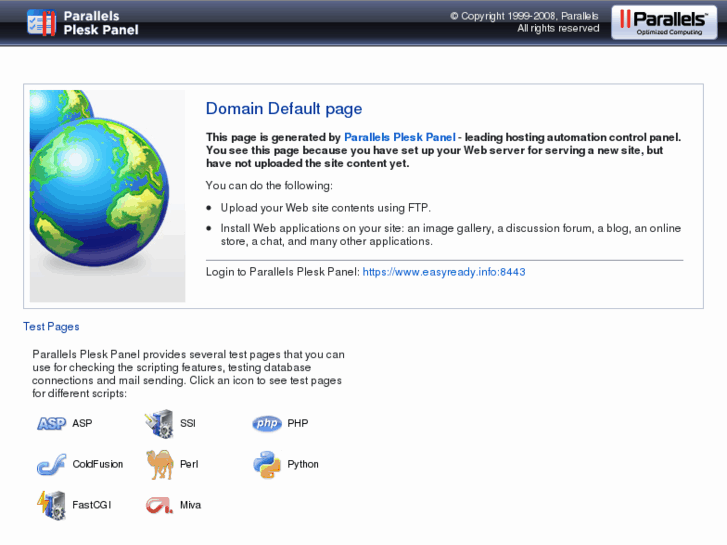Screen dimensions: 727x545
Task: Click the SSI text label
Action: point(187,423)
